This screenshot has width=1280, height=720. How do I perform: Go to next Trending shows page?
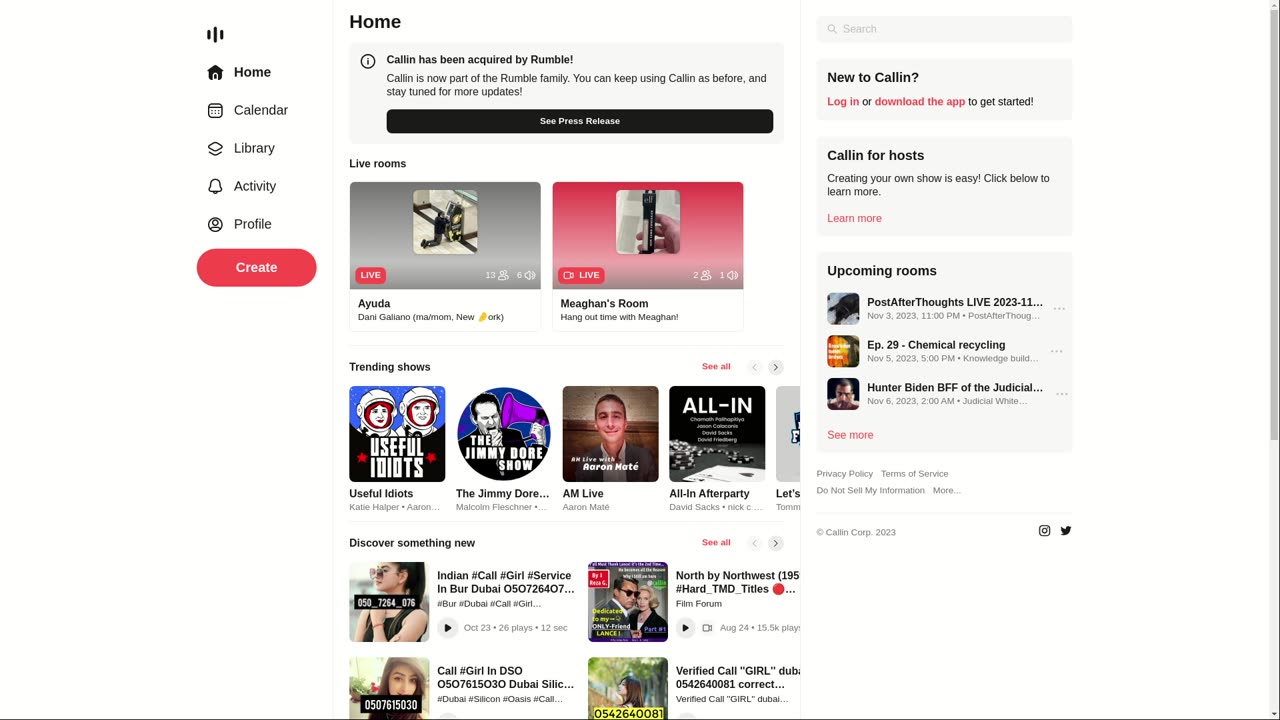tap(776, 367)
